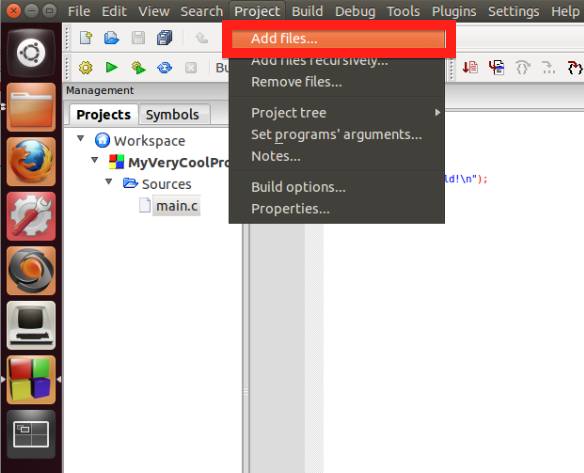Open a file with the Open icon

[x=111, y=38]
